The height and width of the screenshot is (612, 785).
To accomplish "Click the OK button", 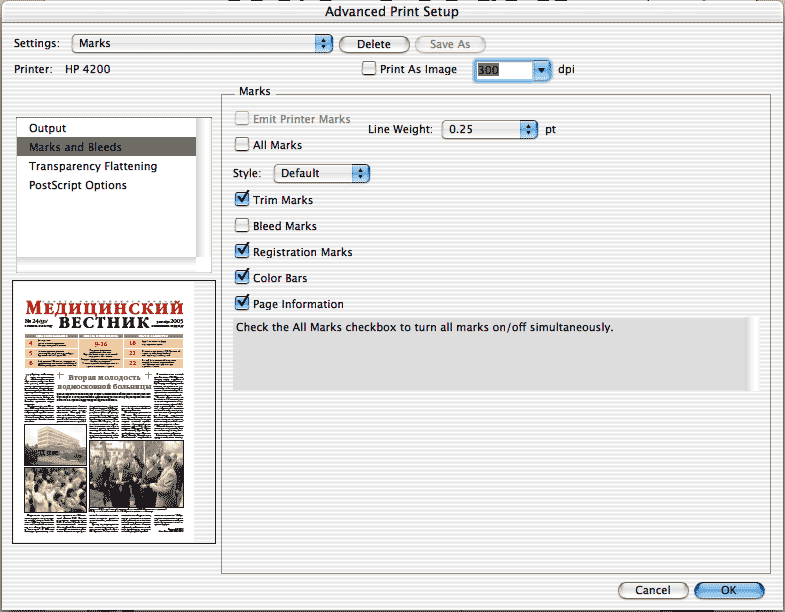I will (729, 590).
